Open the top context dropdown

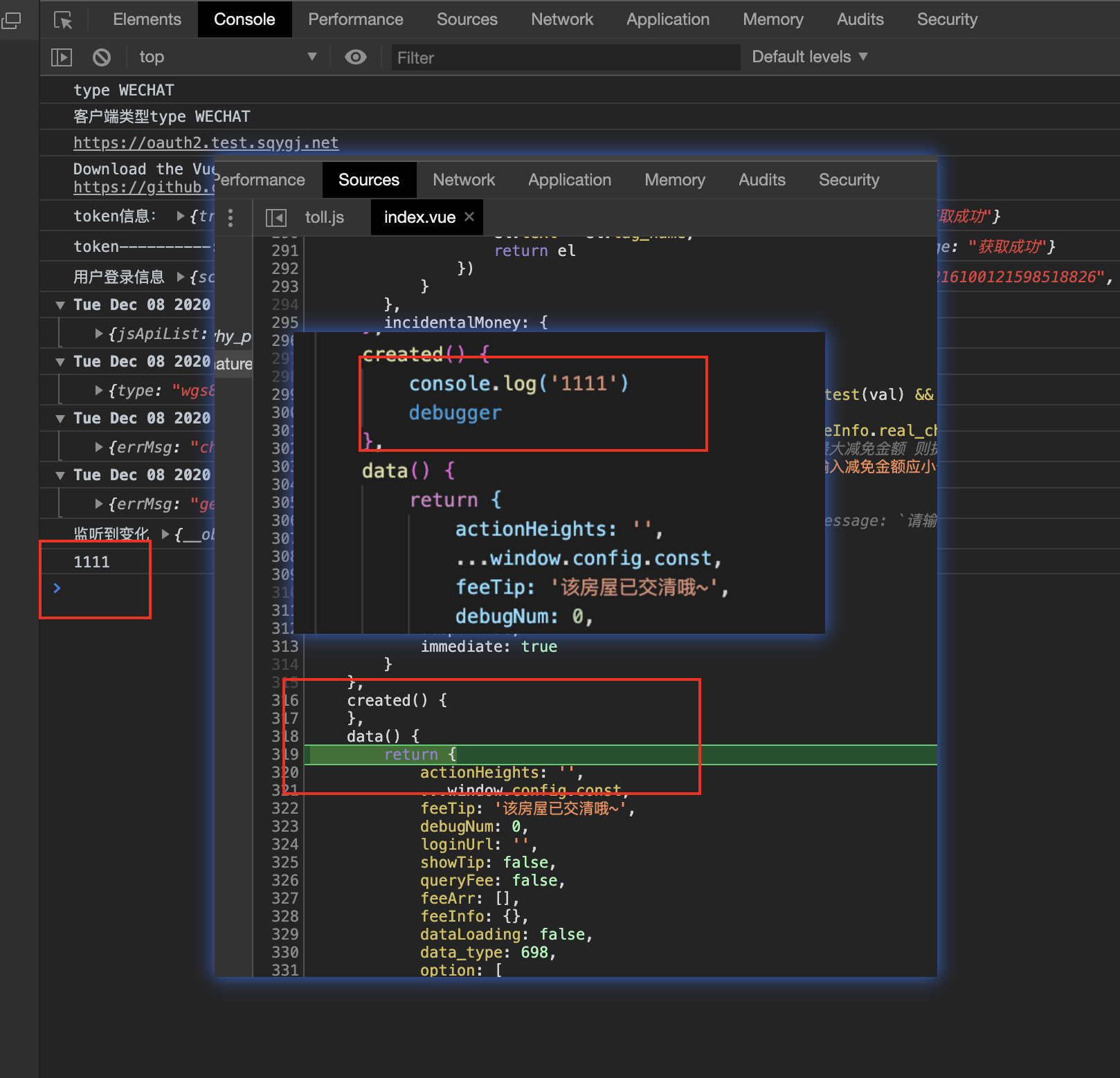pos(227,57)
